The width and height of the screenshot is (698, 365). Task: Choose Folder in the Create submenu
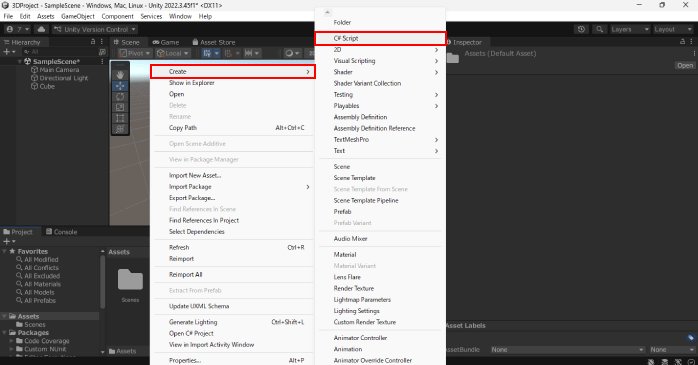pos(380,22)
